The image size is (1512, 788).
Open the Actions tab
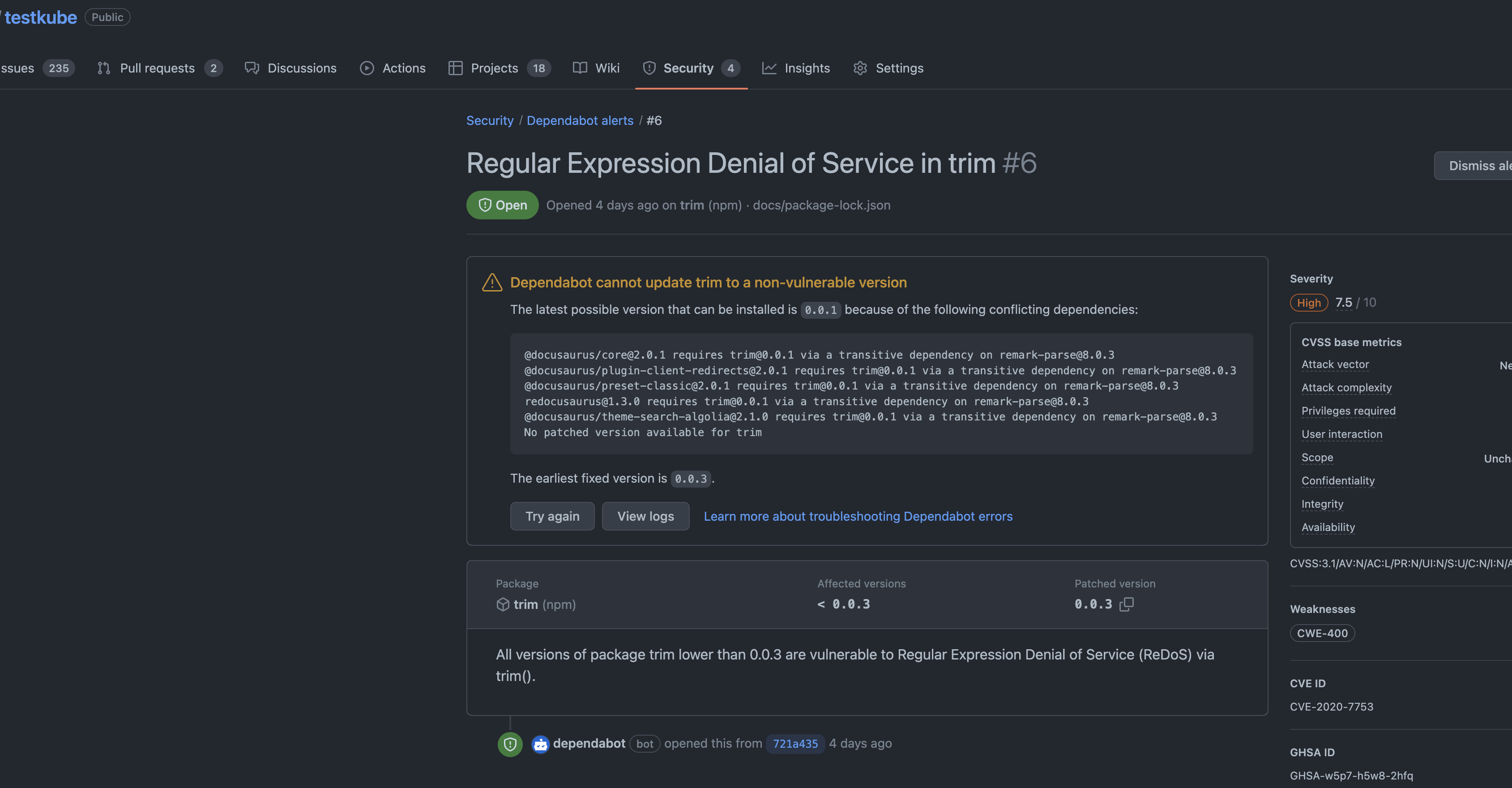pyautogui.click(x=393, y=68)
